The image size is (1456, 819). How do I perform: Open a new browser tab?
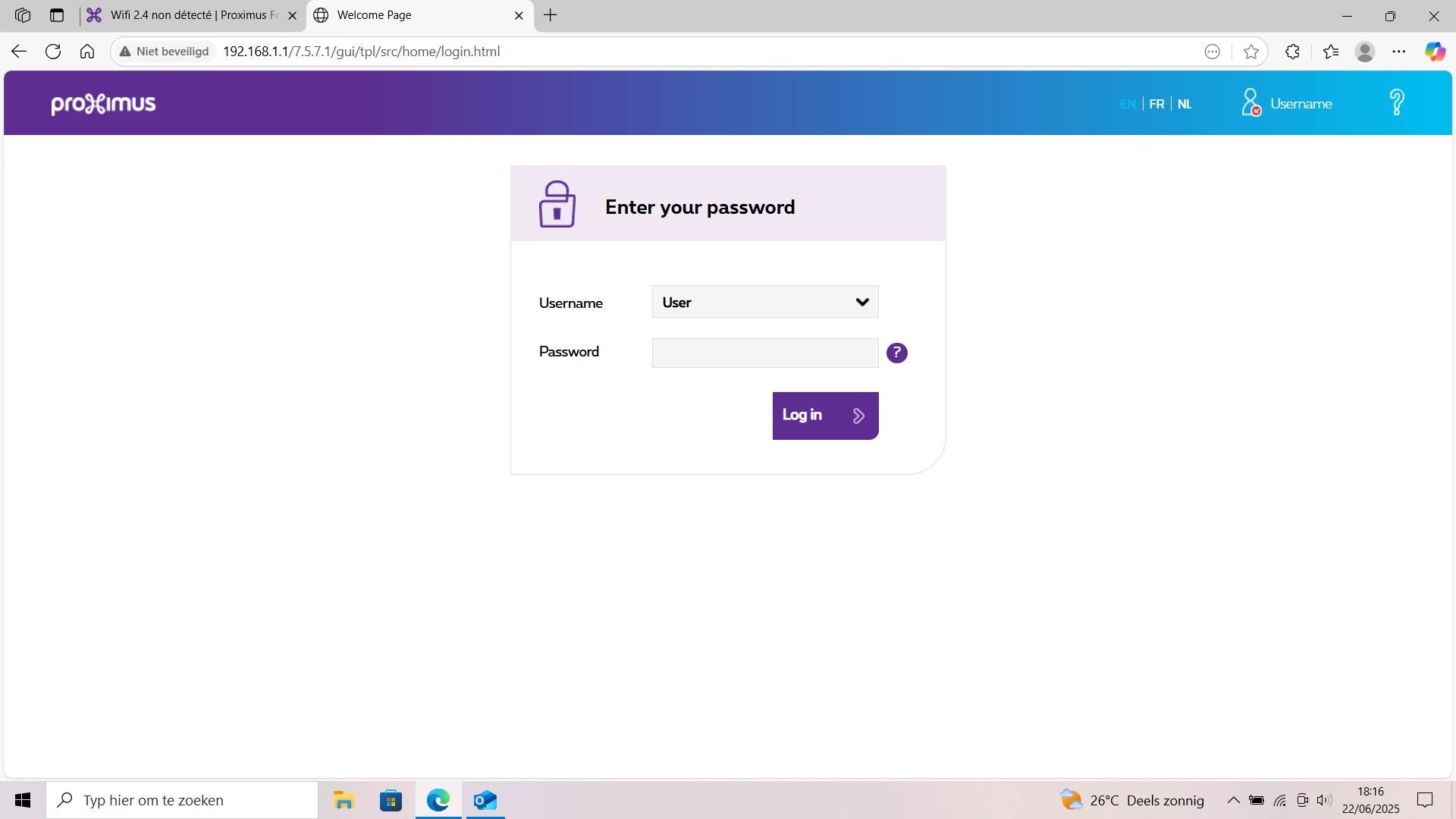(551, 15)
